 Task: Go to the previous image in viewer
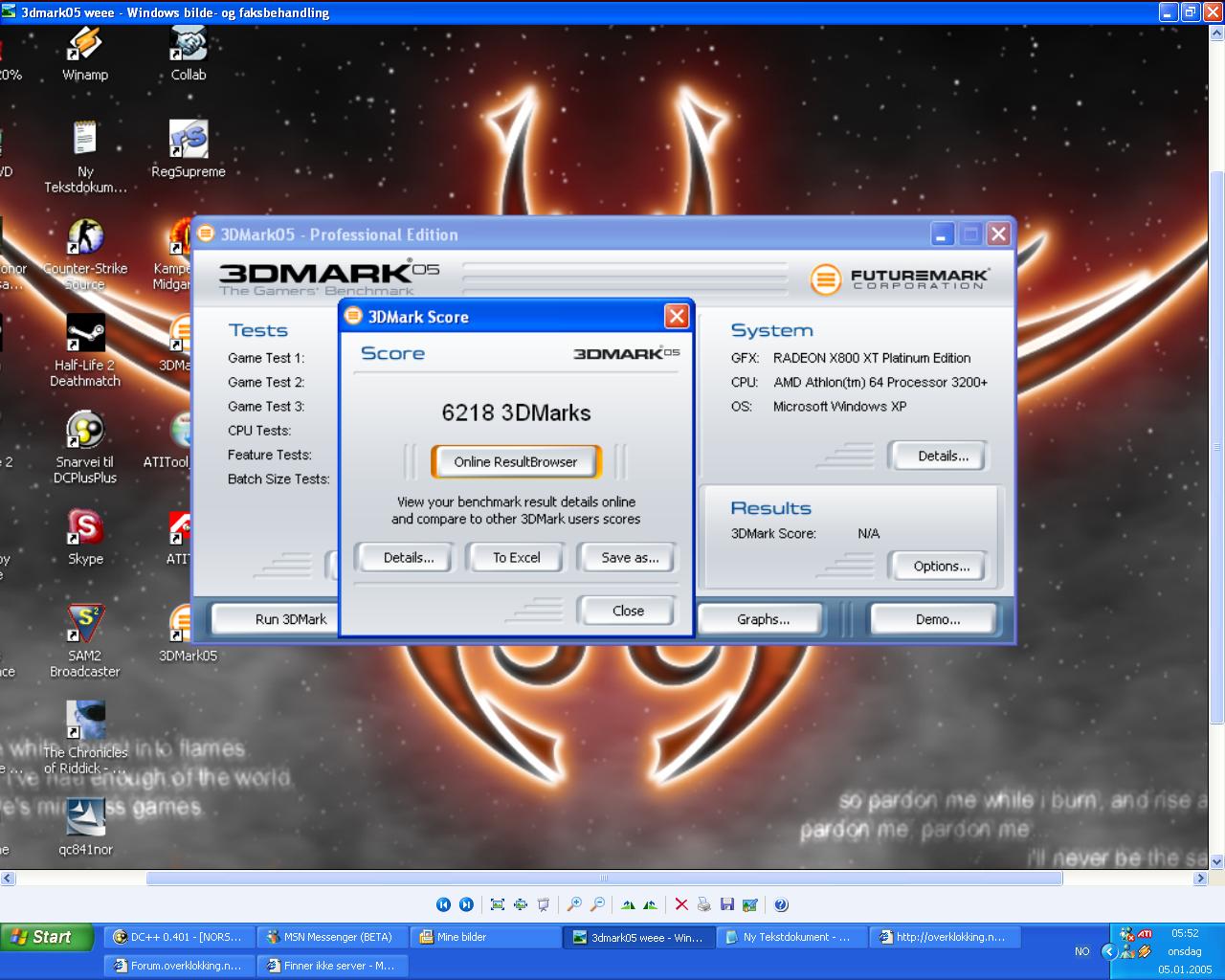pyautogui.click(x=443, y=904)
